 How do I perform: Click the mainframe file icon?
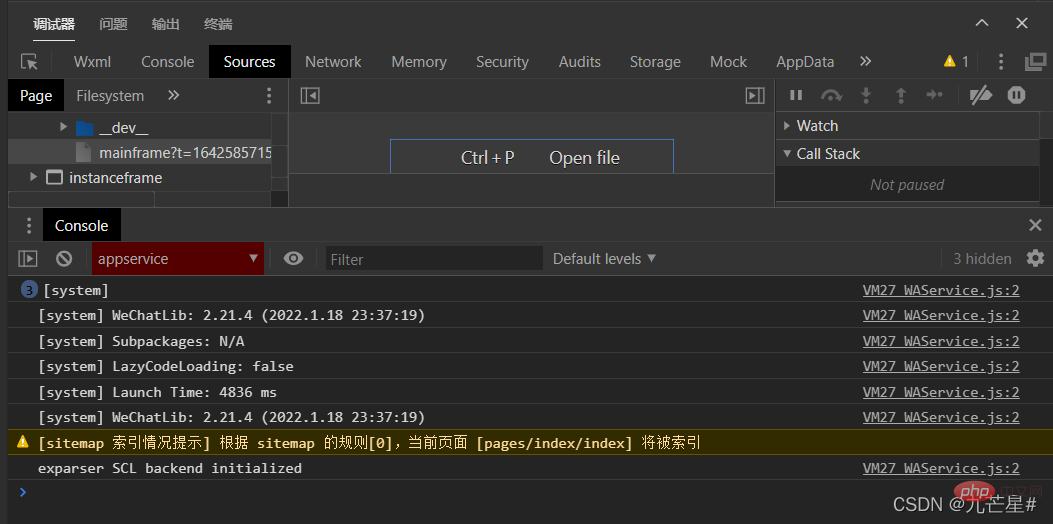click(x=83, y=153)
